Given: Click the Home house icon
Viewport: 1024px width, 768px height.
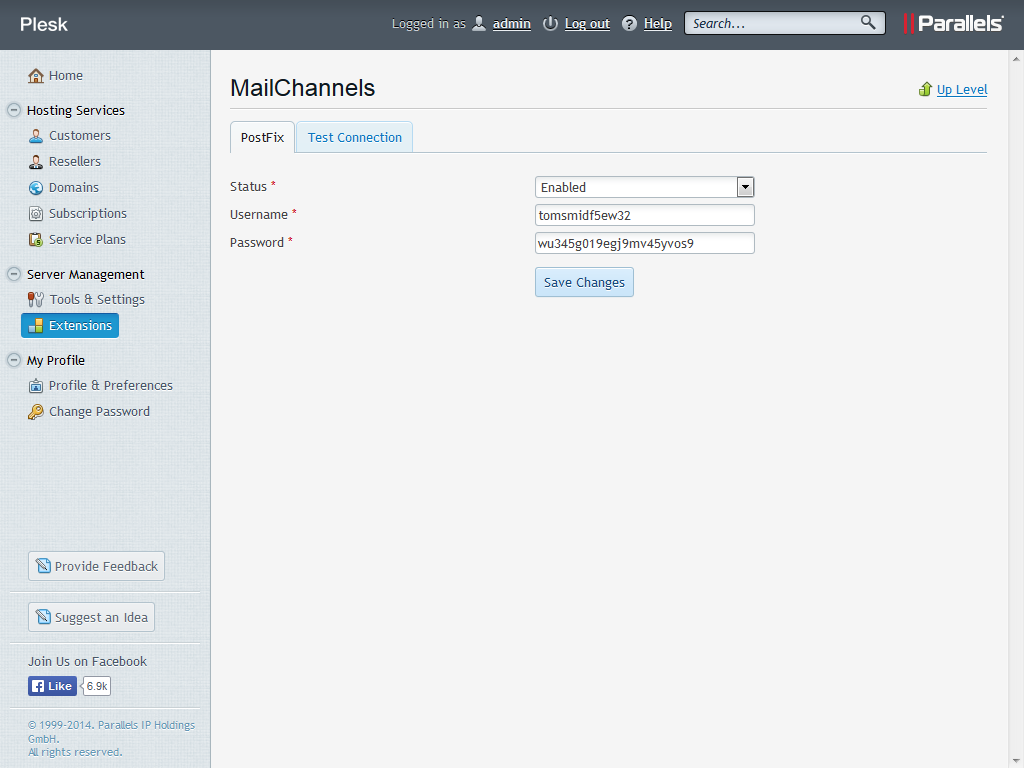Looking at the screenshot, I should (x=35, y=76).
